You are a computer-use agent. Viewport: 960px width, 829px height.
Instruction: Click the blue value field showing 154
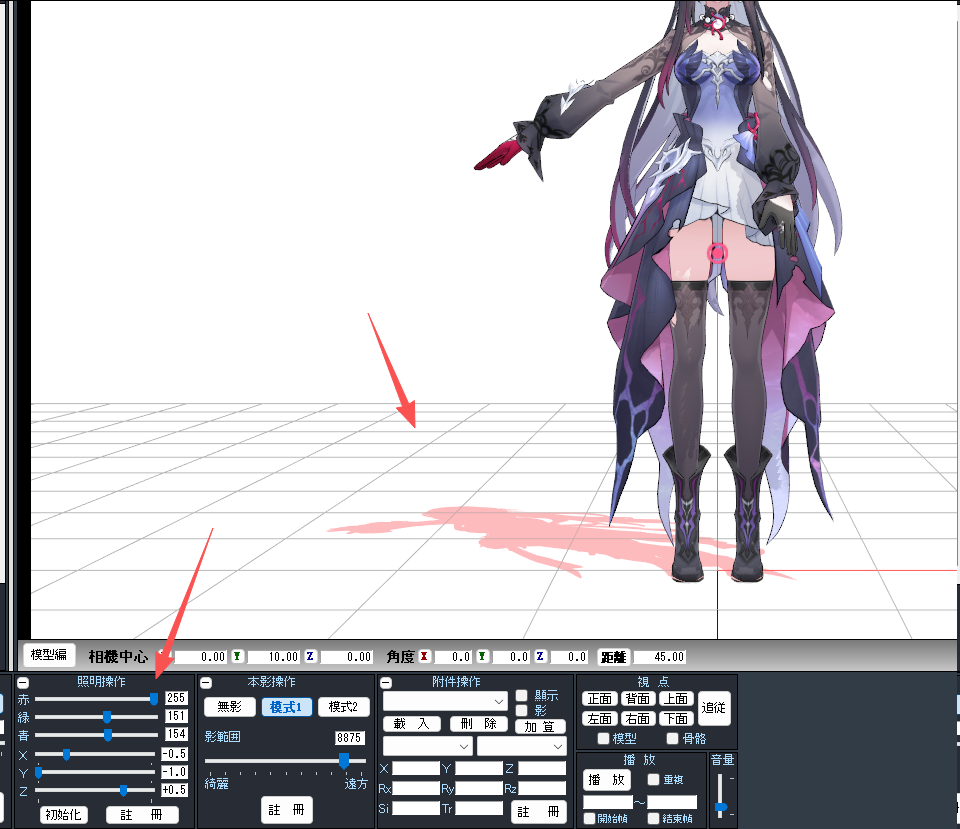(176, 733)
